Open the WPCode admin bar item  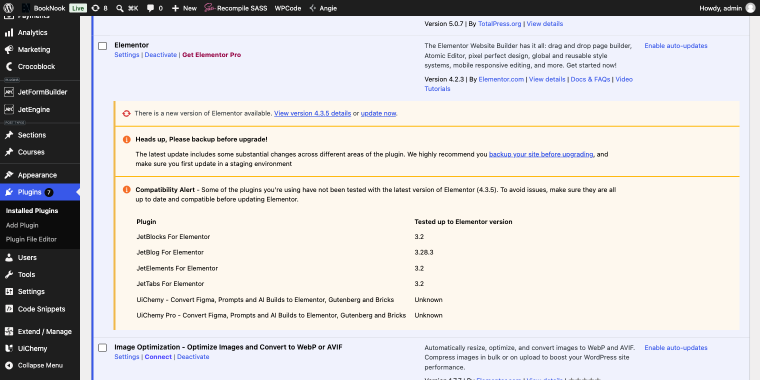287,8
